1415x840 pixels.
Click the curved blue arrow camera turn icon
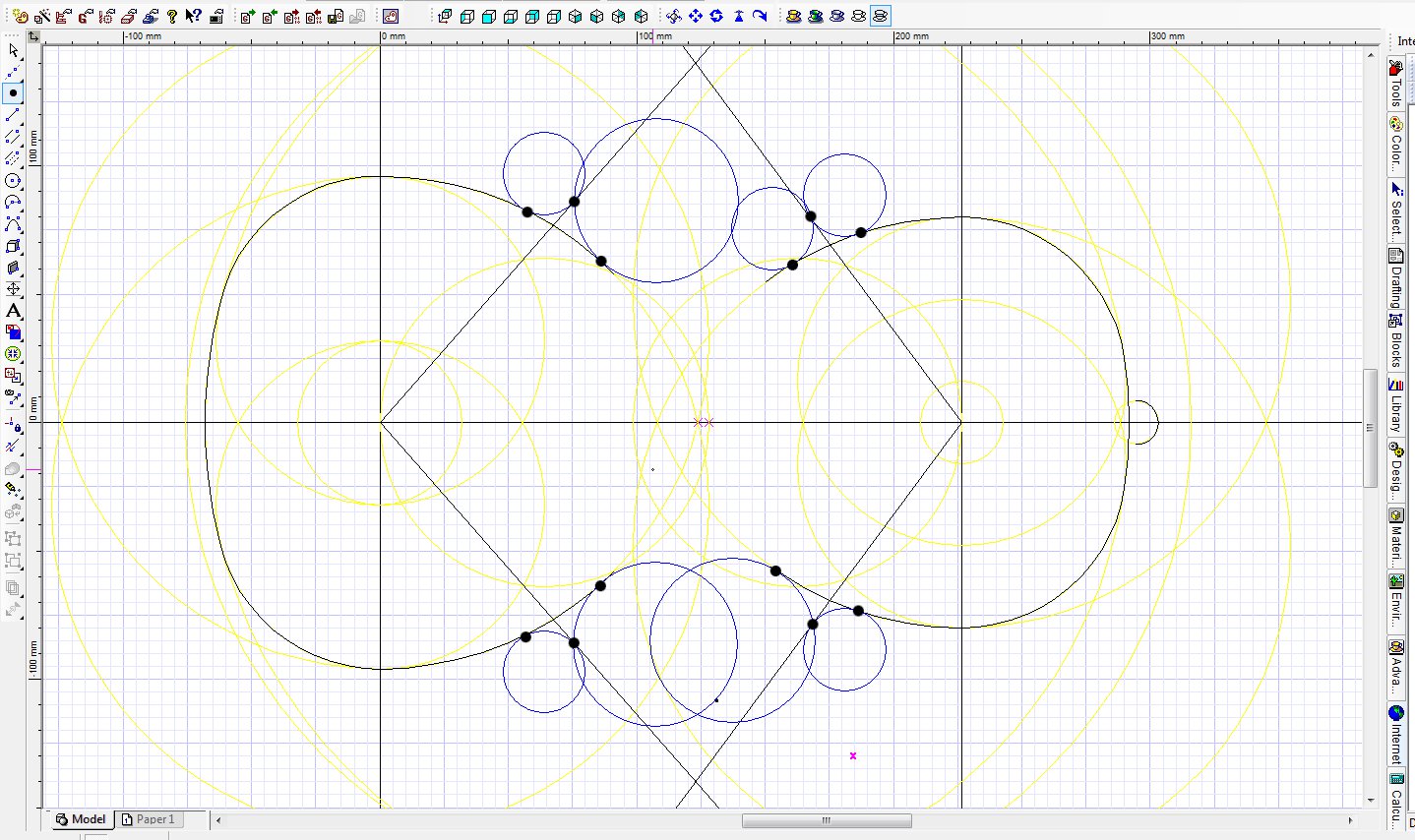coord(760,16)
